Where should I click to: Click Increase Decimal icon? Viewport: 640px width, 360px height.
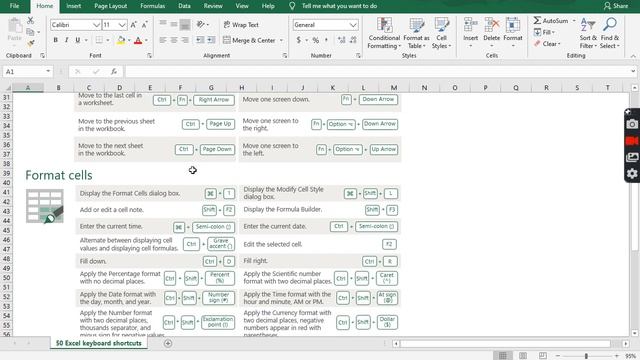(342, 40)
